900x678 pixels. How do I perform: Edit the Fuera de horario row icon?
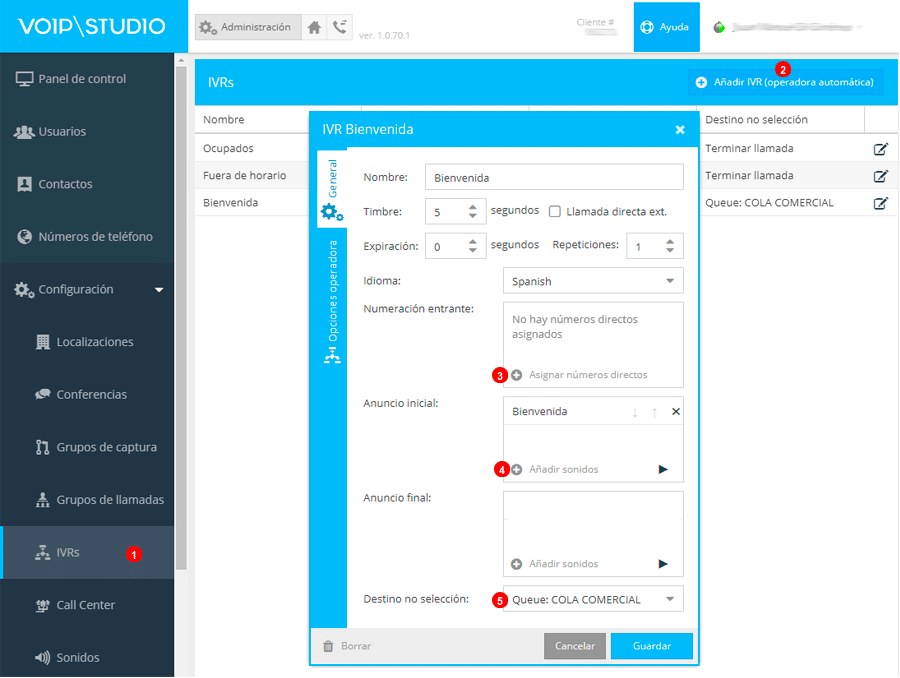pos(880,176)
